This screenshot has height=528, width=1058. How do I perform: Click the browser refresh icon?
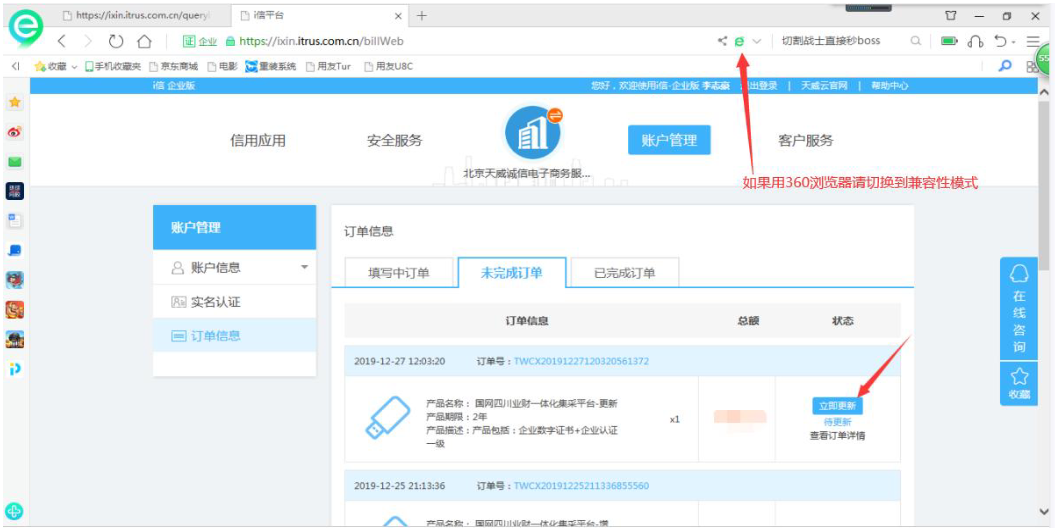coord(116,41)
